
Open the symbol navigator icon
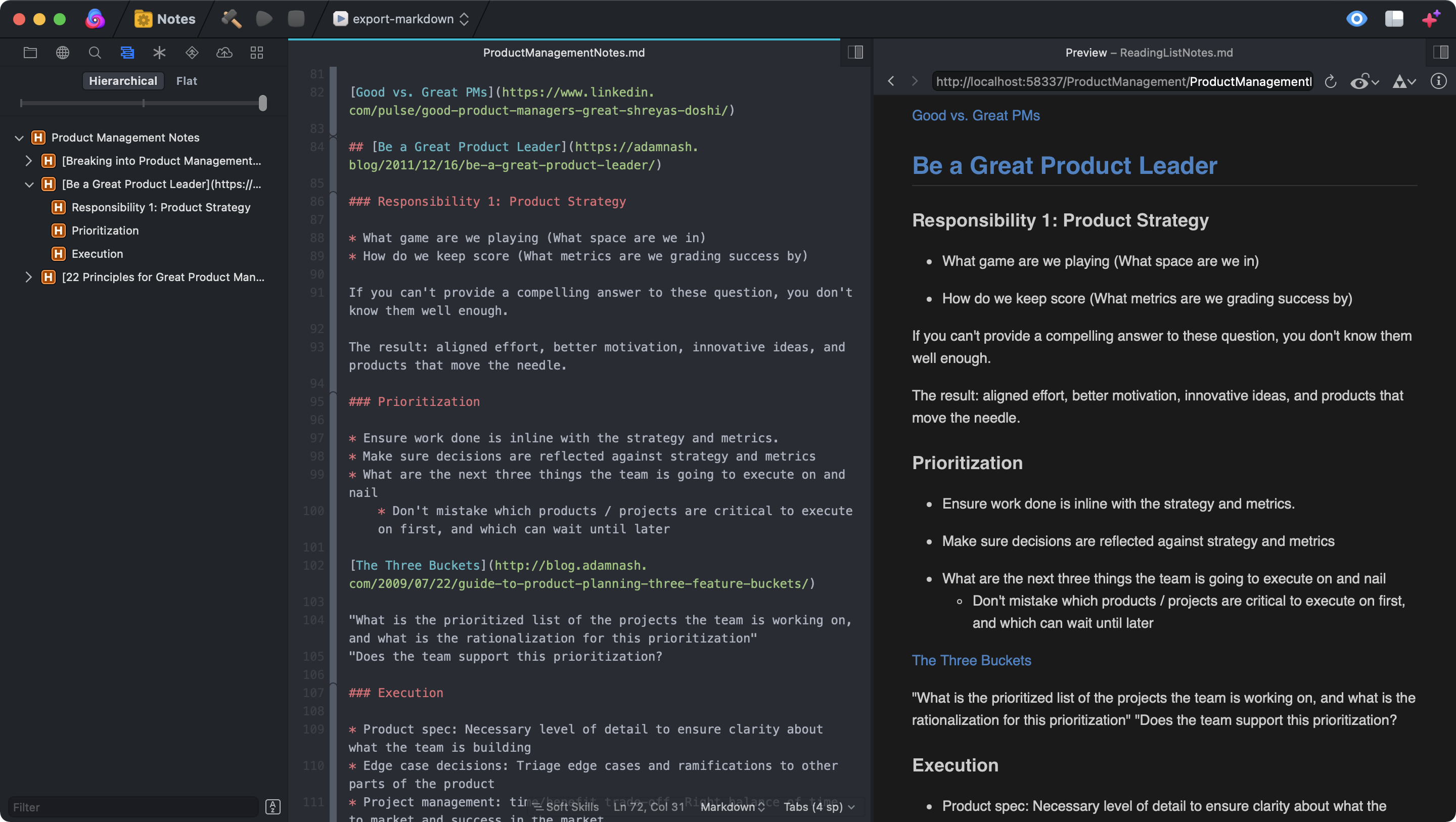click(127, 53)
